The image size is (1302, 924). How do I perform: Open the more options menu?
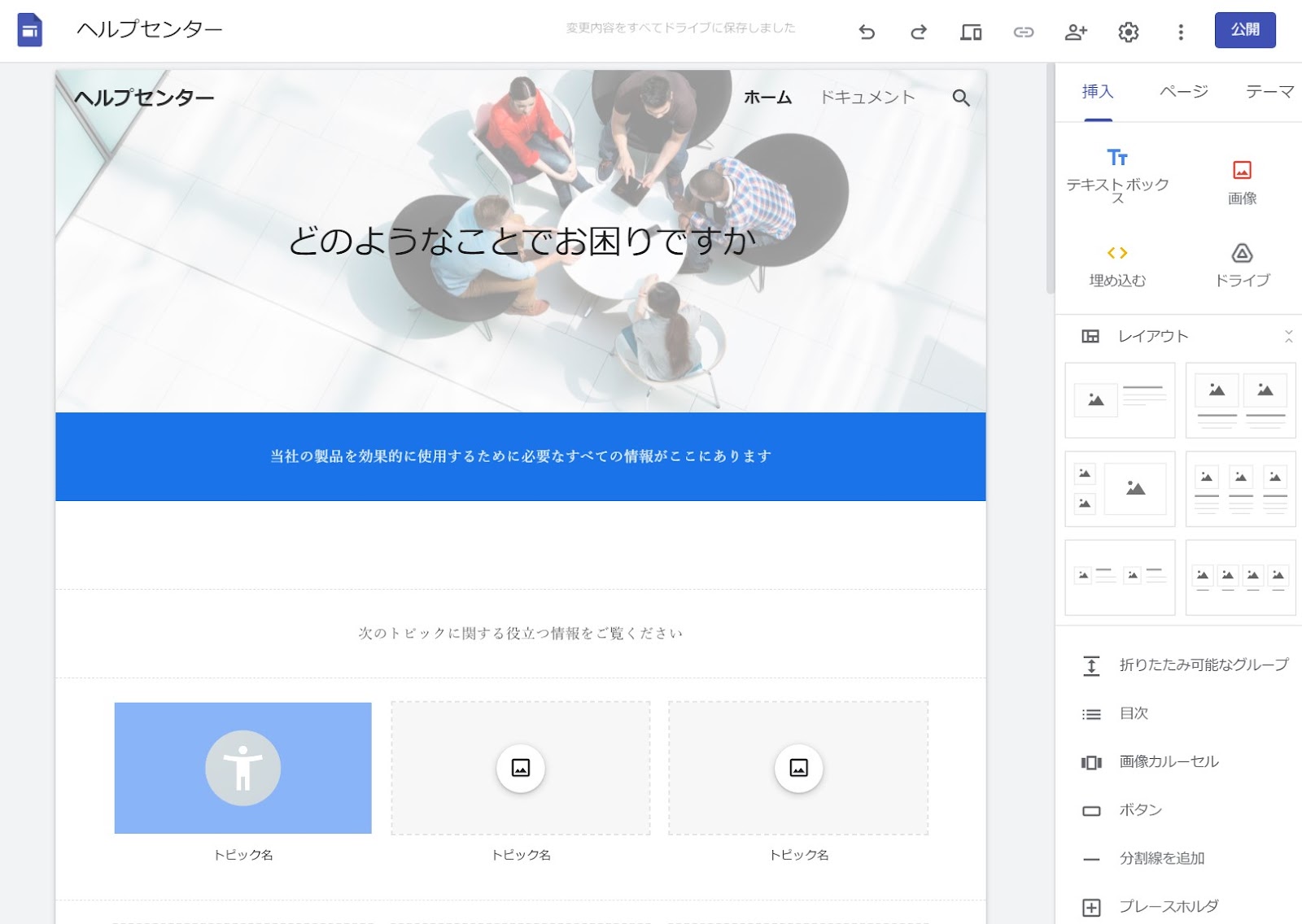[1180, 32]
